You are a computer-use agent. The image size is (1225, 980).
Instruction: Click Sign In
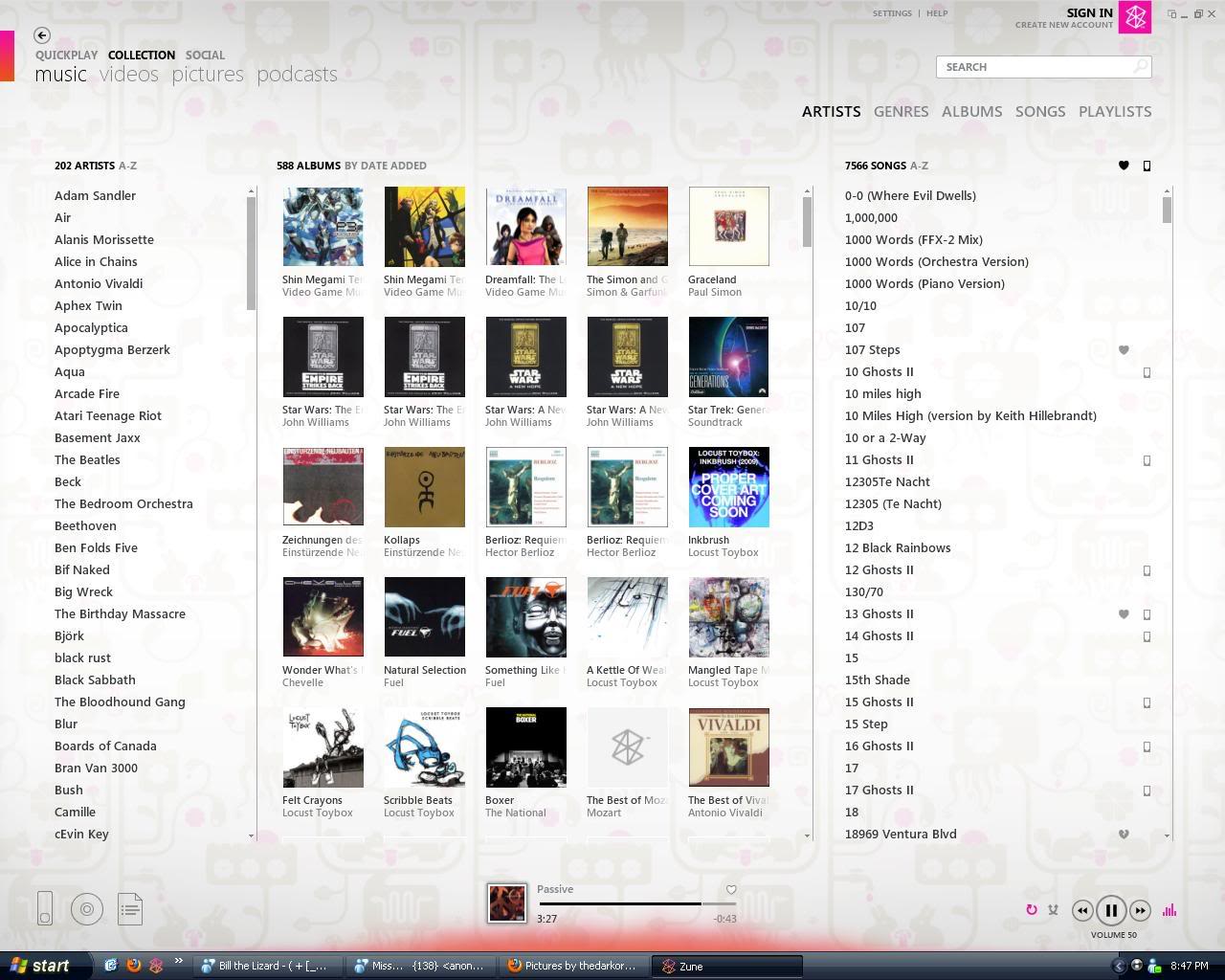coord(1089,12)
